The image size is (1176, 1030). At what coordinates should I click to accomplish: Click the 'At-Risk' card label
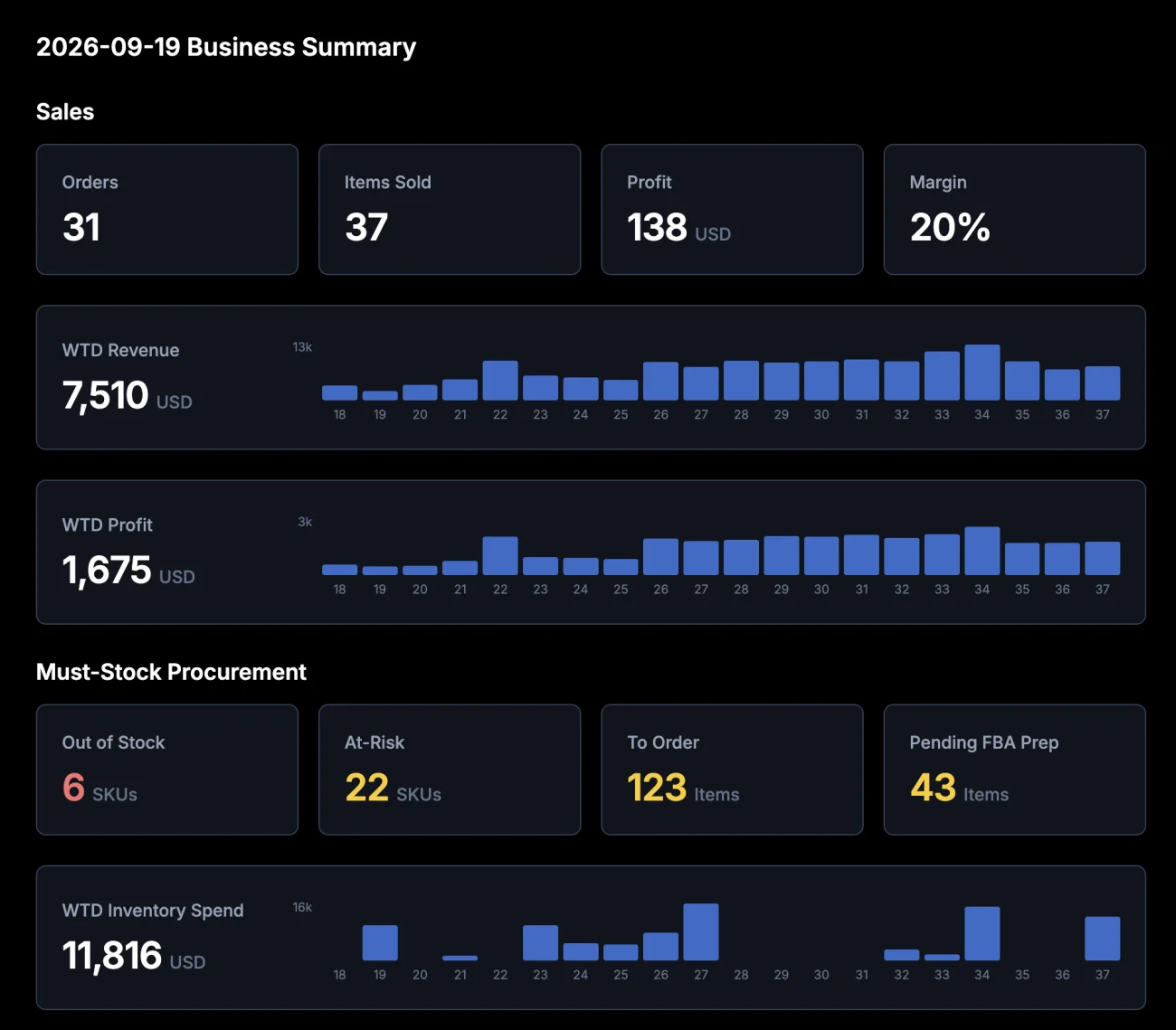pyautogui.click(x=375, y=742)
